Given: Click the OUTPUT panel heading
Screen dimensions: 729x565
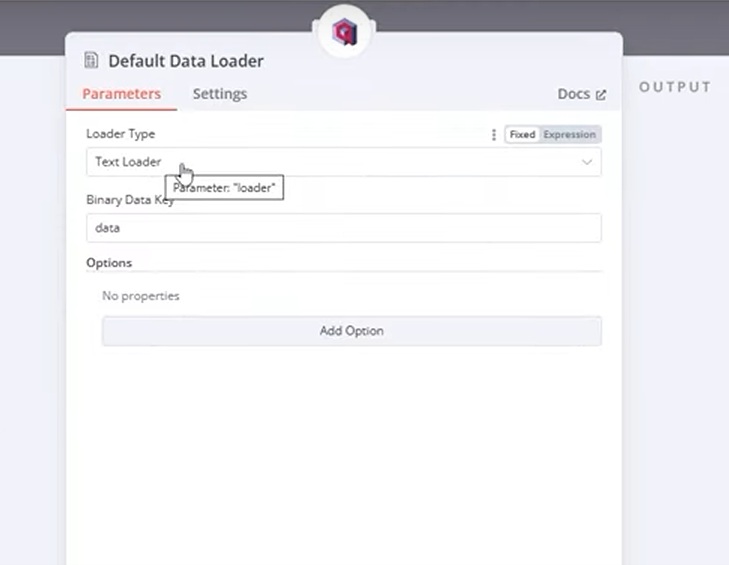Looking at the screenshot, I should pyautogui.click(x=675, y=87).
